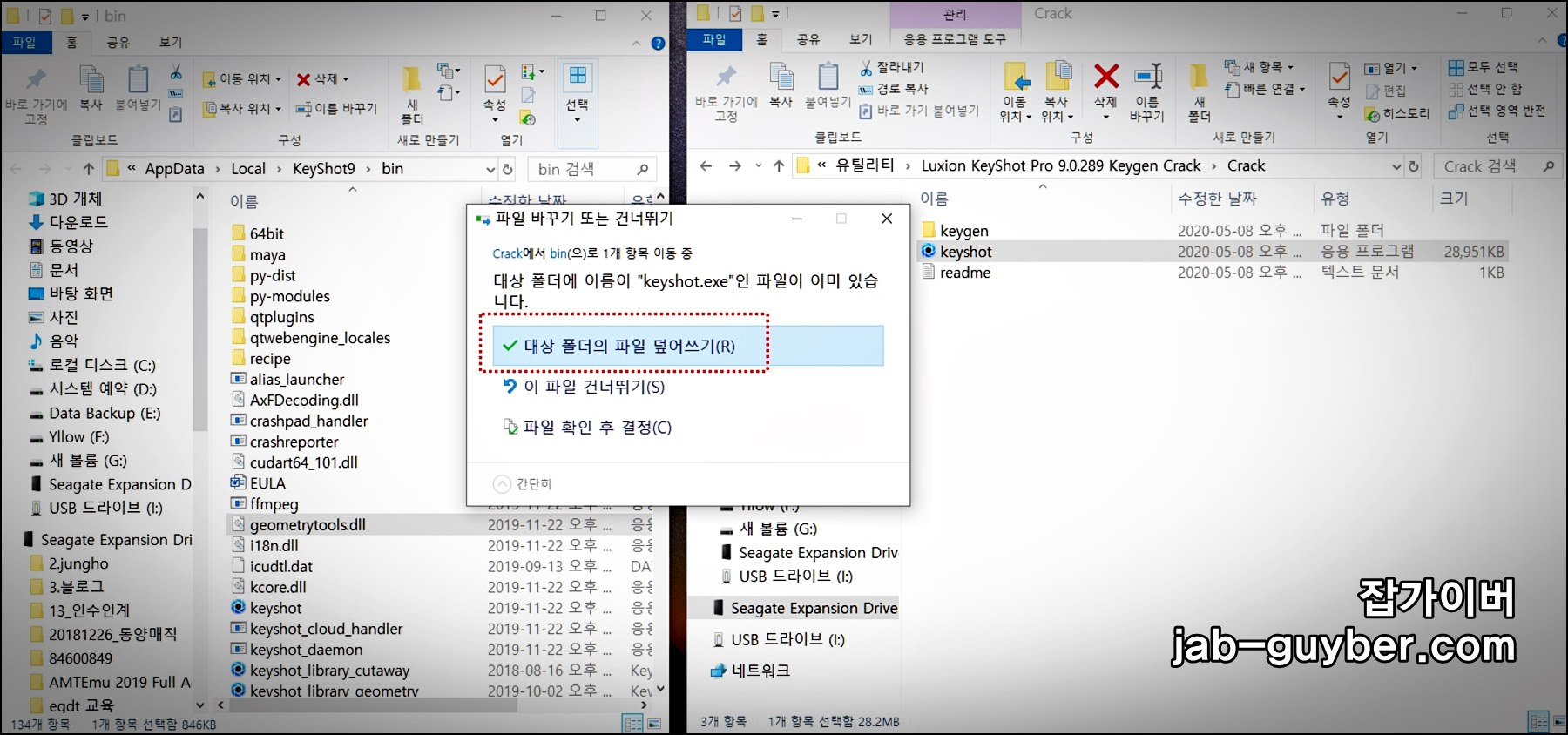The height and width of the screenshot is (735, 1568).
Task: Open 새 항목 dropdown in Crack window
Action: (1259, 67)
